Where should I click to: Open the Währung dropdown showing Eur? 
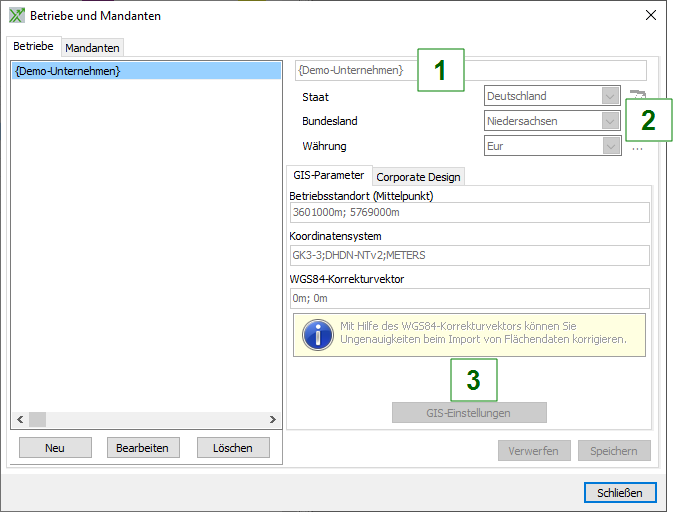click(x=610, y=146)
